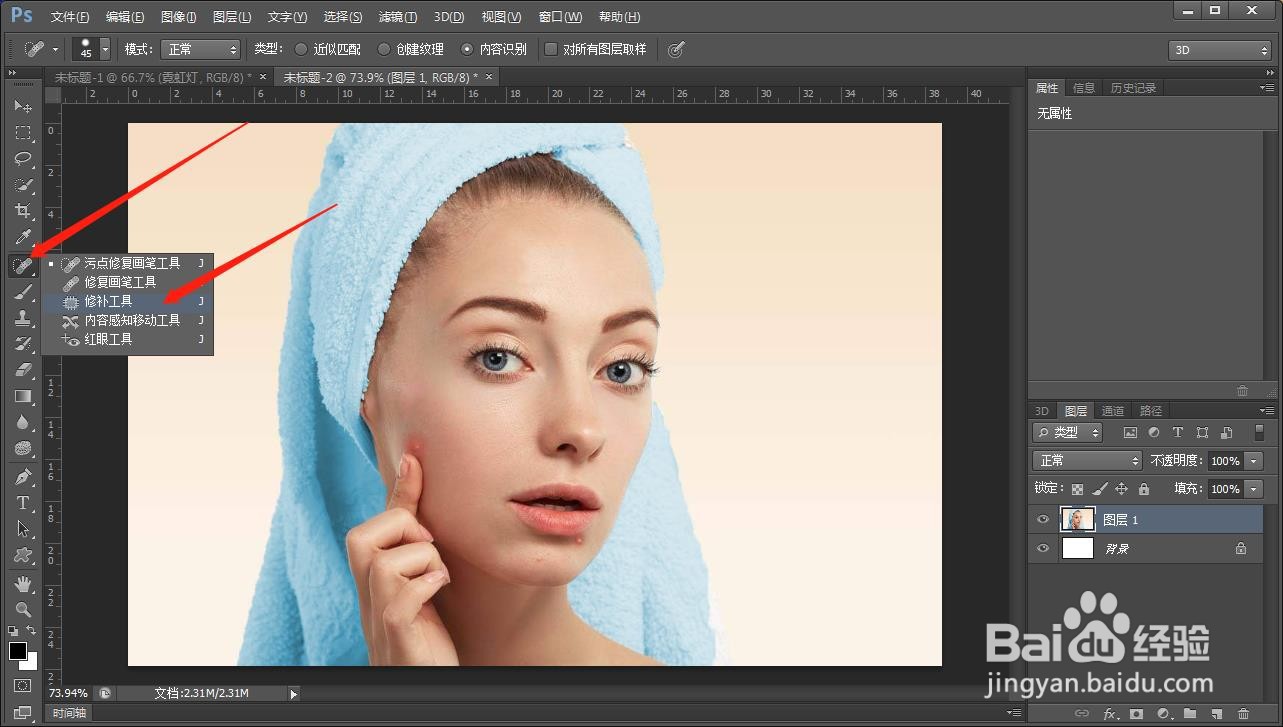
Task: Click the 图层 1 layer thumbnail
Action: [1078, 520]
